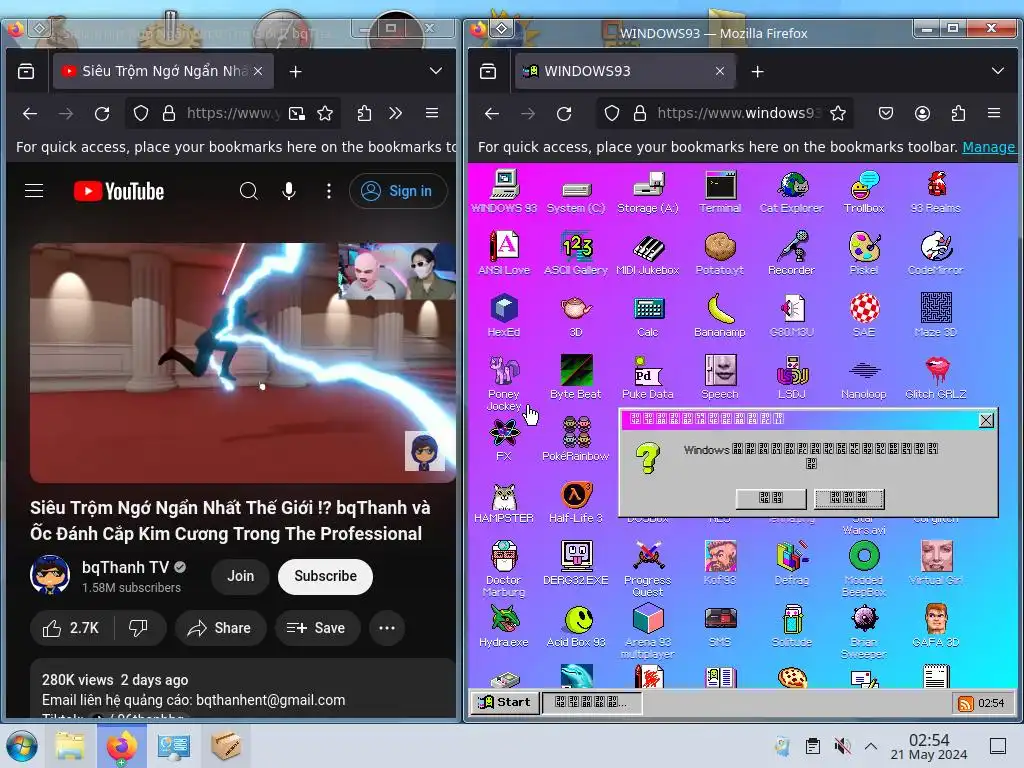This screenshot has height=768, width=1024.
Task: Select the WINDOWS93 browser tab
Action: point(626,71)
